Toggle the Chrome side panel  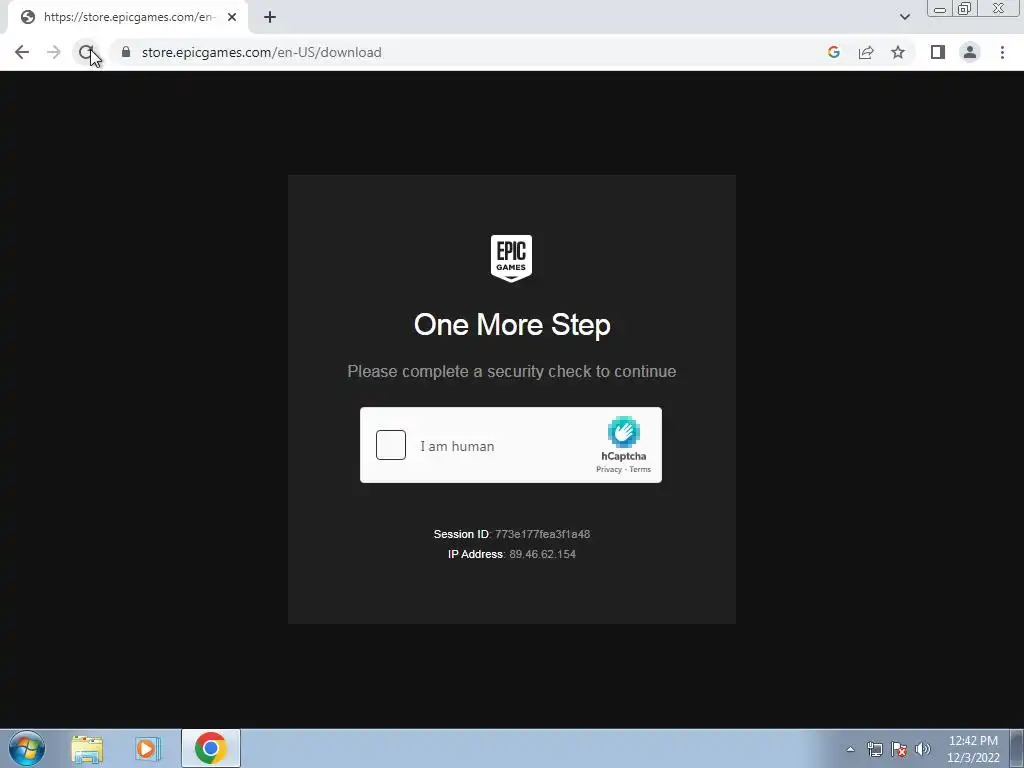pyautogui.click(x=938, y=52)
